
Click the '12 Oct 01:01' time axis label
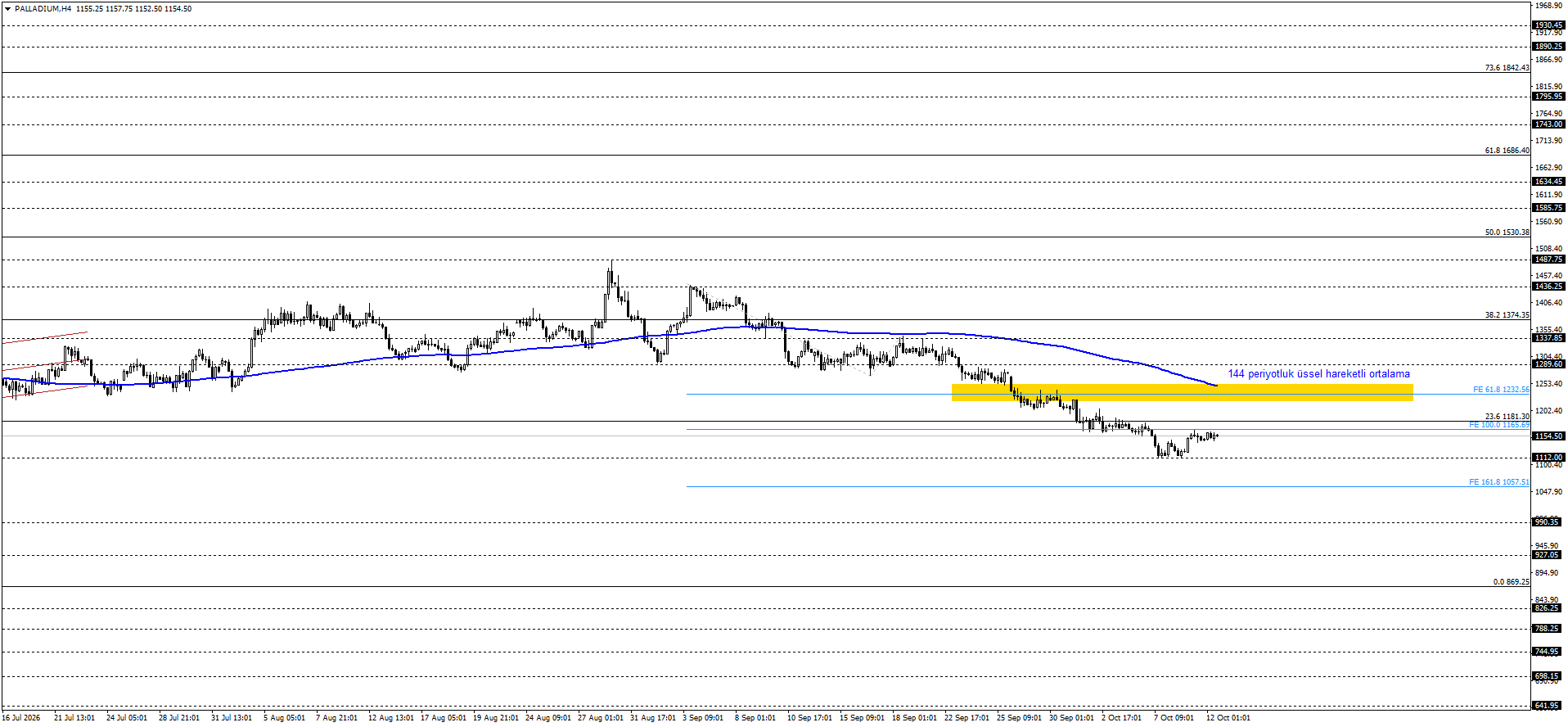tap(1228, 718)
